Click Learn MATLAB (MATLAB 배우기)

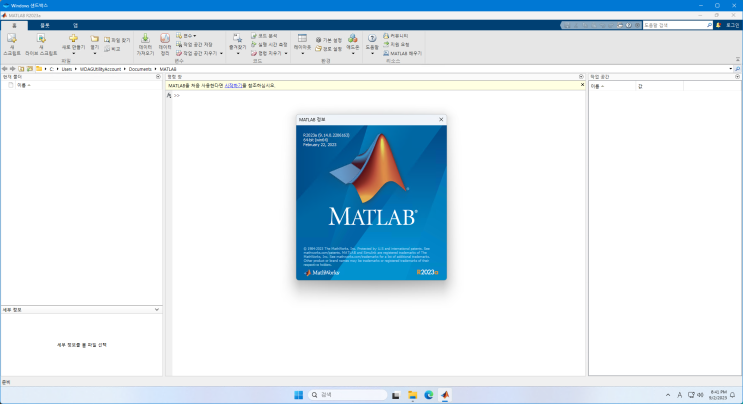tap(402, 54)
